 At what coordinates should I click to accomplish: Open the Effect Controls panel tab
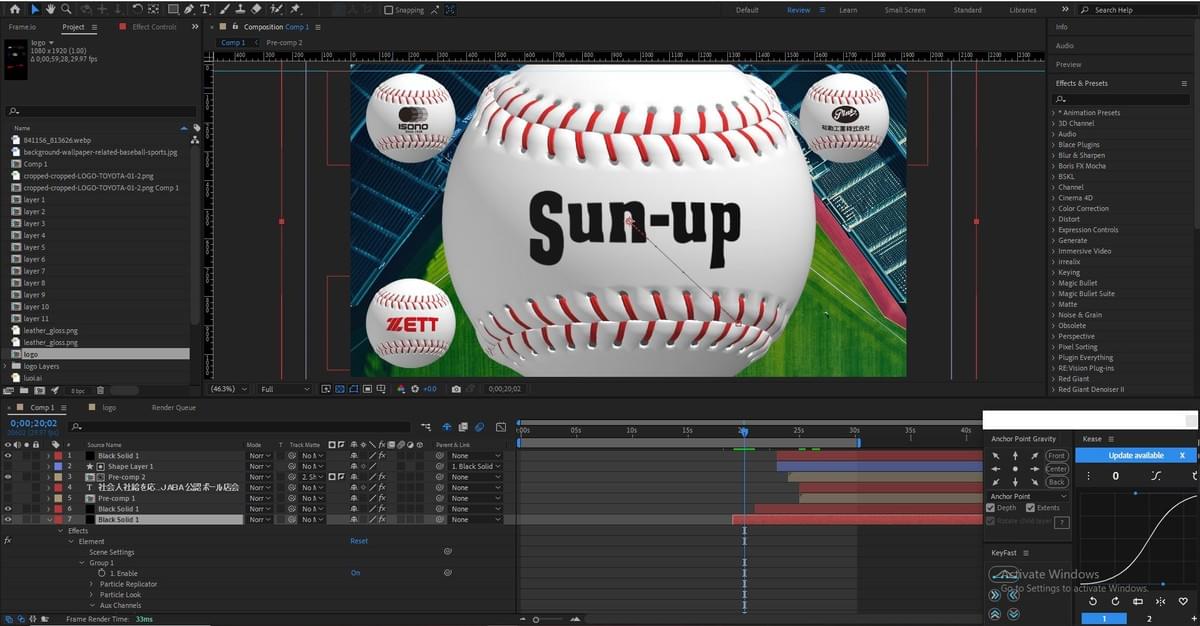click(x=154, y=27)
